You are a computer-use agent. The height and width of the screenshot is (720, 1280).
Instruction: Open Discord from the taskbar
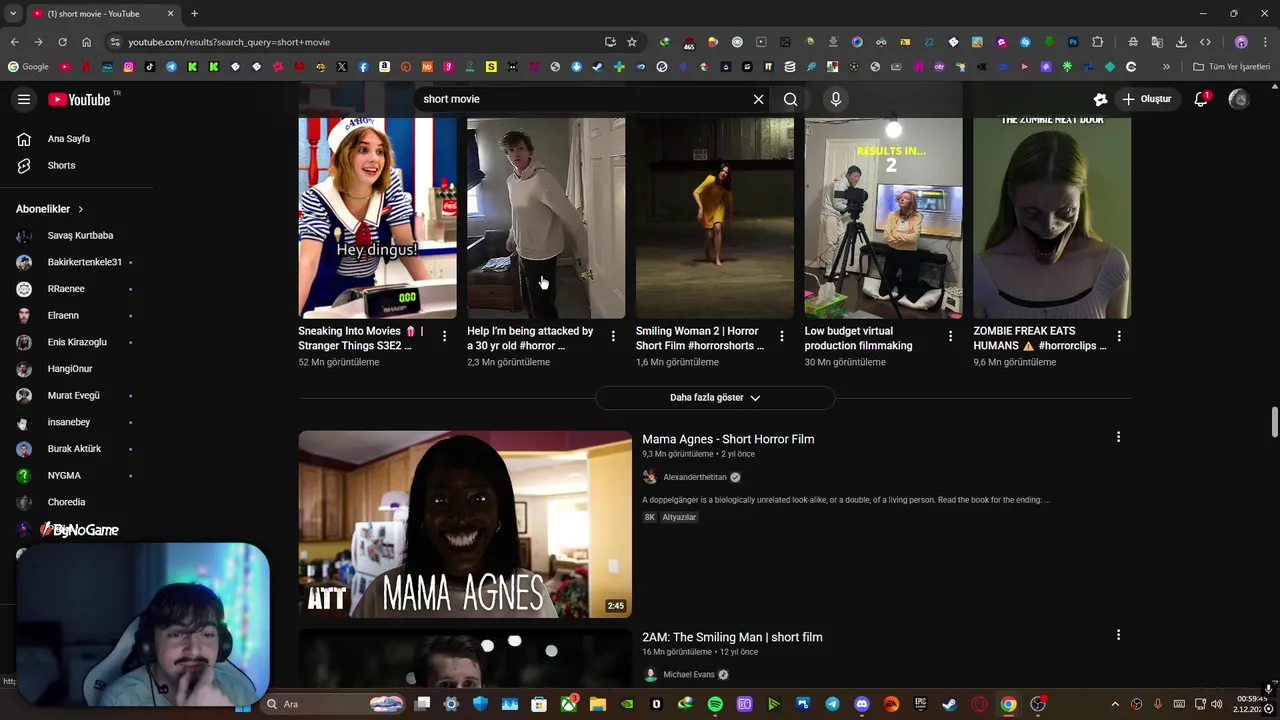pos(862,704)
